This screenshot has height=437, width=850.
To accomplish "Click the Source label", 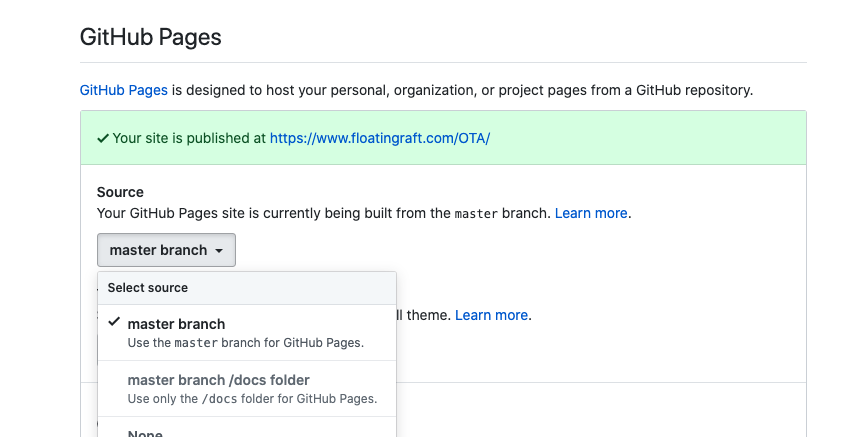I will click(120, 192).
